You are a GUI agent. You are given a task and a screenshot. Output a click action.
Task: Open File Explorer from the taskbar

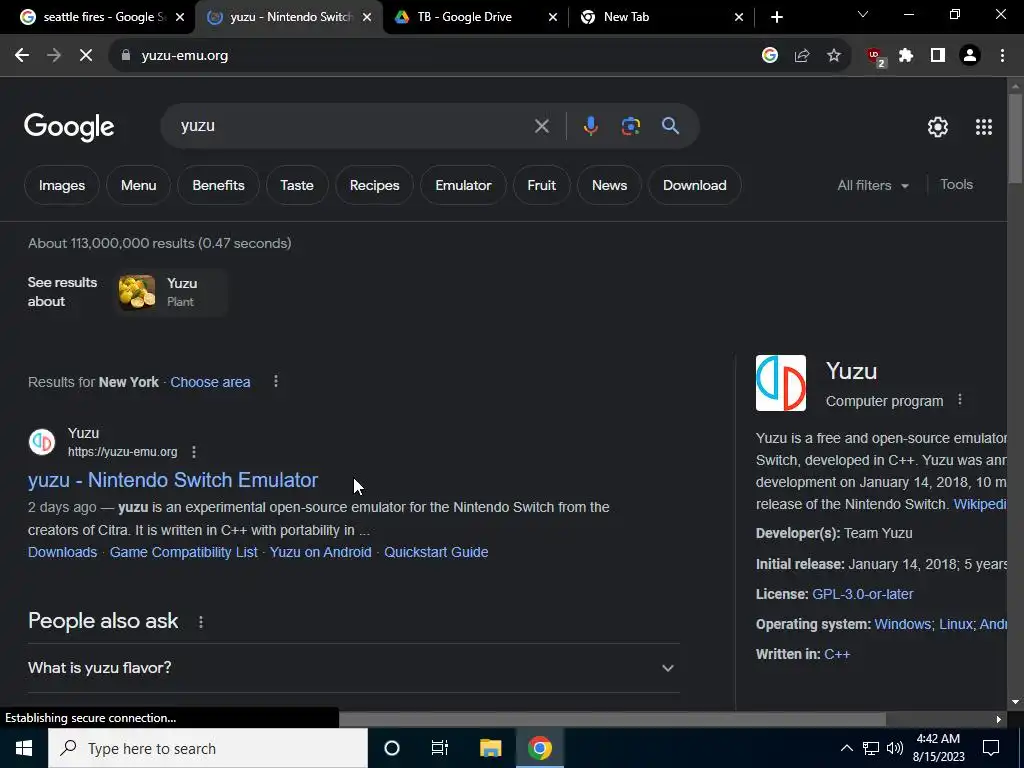click(490, 748)
